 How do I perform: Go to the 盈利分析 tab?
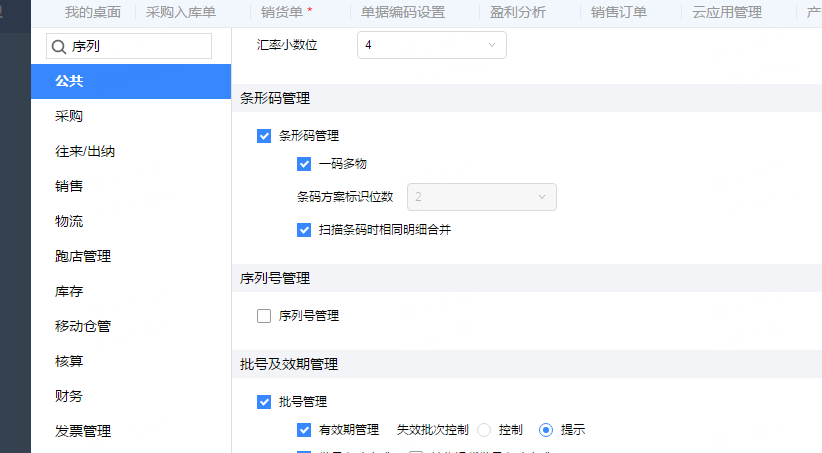[x=517, y=12]
